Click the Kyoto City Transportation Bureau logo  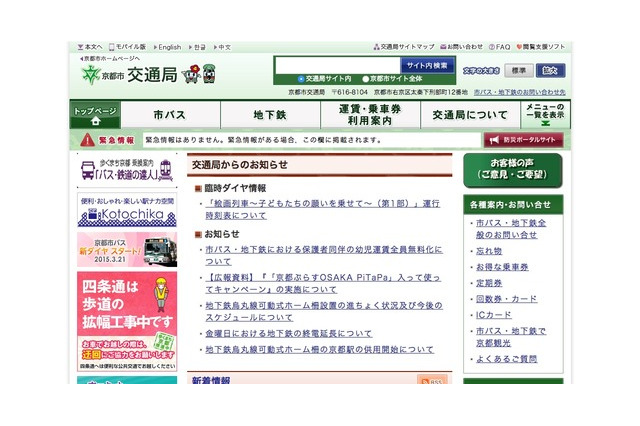click(130, 75)
